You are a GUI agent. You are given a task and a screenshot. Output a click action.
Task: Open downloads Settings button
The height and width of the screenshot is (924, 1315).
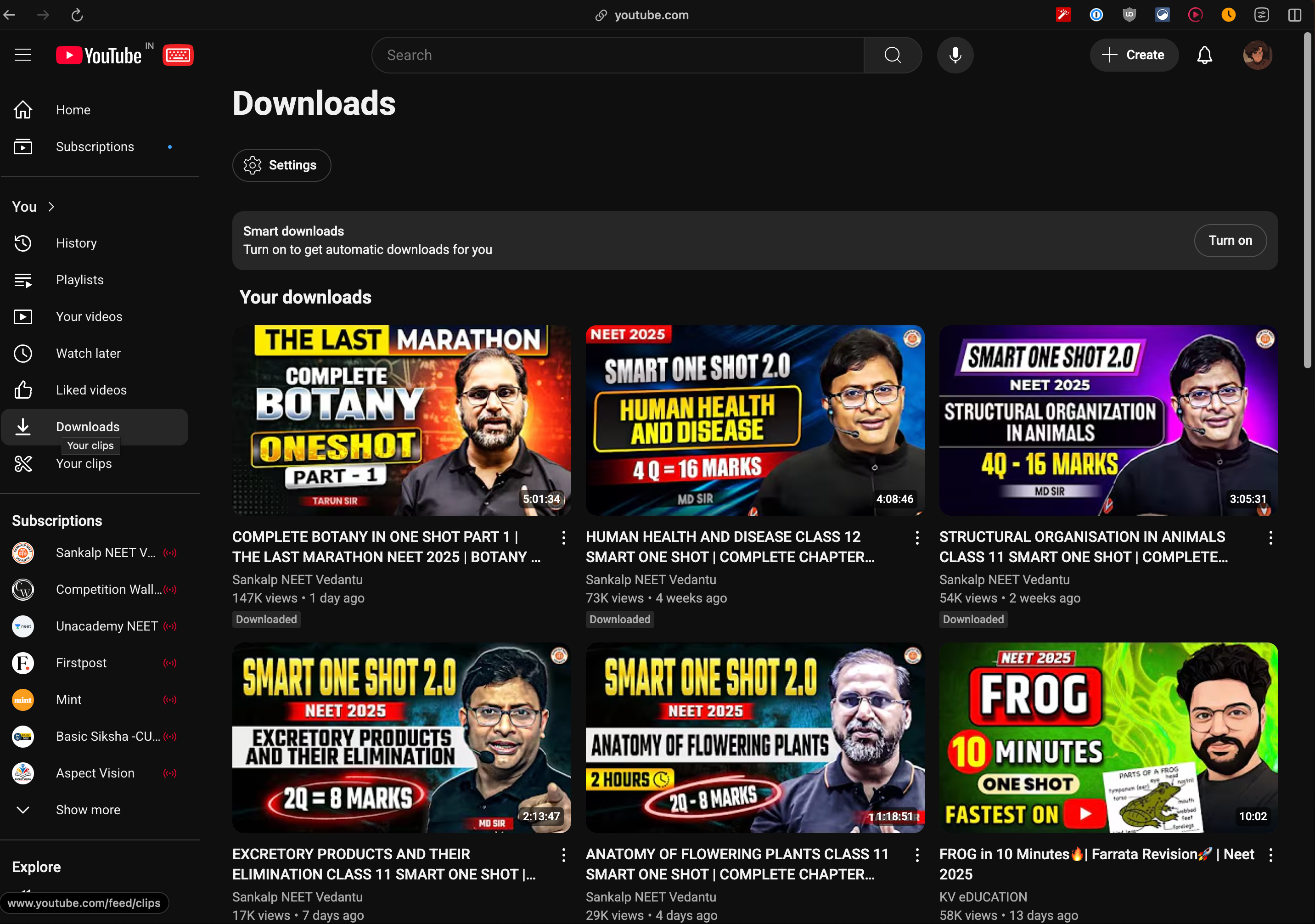[x=281, y=165]
